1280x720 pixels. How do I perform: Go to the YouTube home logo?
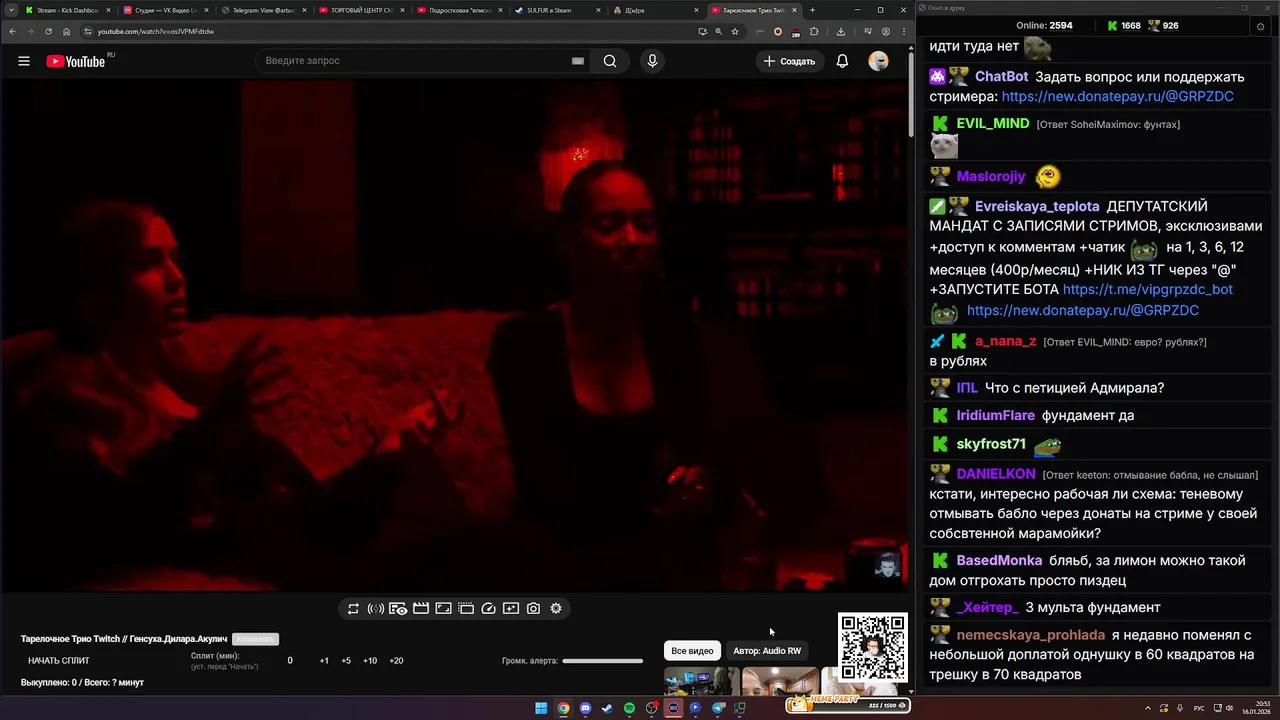point(76,61)
